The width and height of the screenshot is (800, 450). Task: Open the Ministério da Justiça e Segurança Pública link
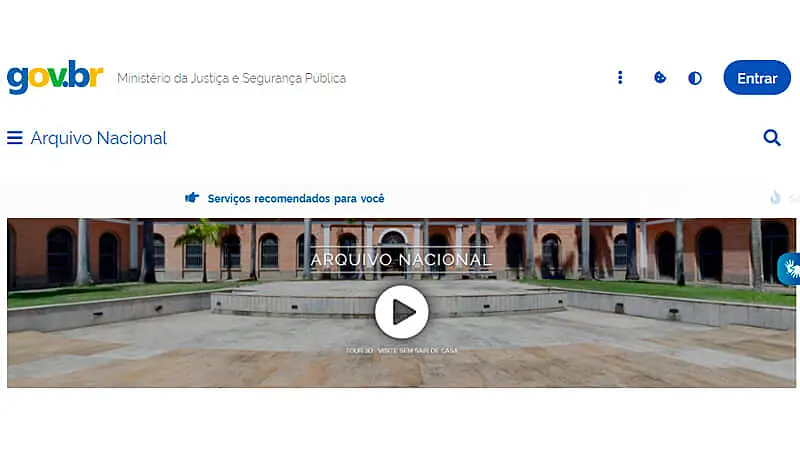click(232, 78)
